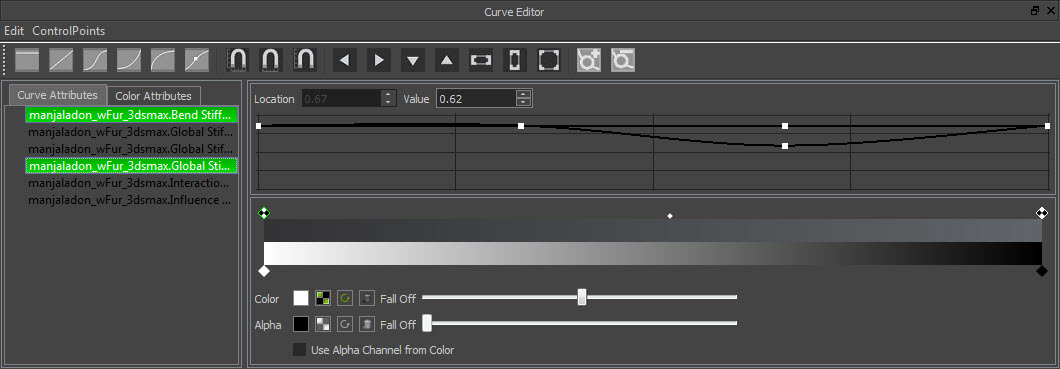The image size is (1060, 369).
Task: Switch to the Color Attributes tab
Action: pyautogui.click(x=154, y=96)
